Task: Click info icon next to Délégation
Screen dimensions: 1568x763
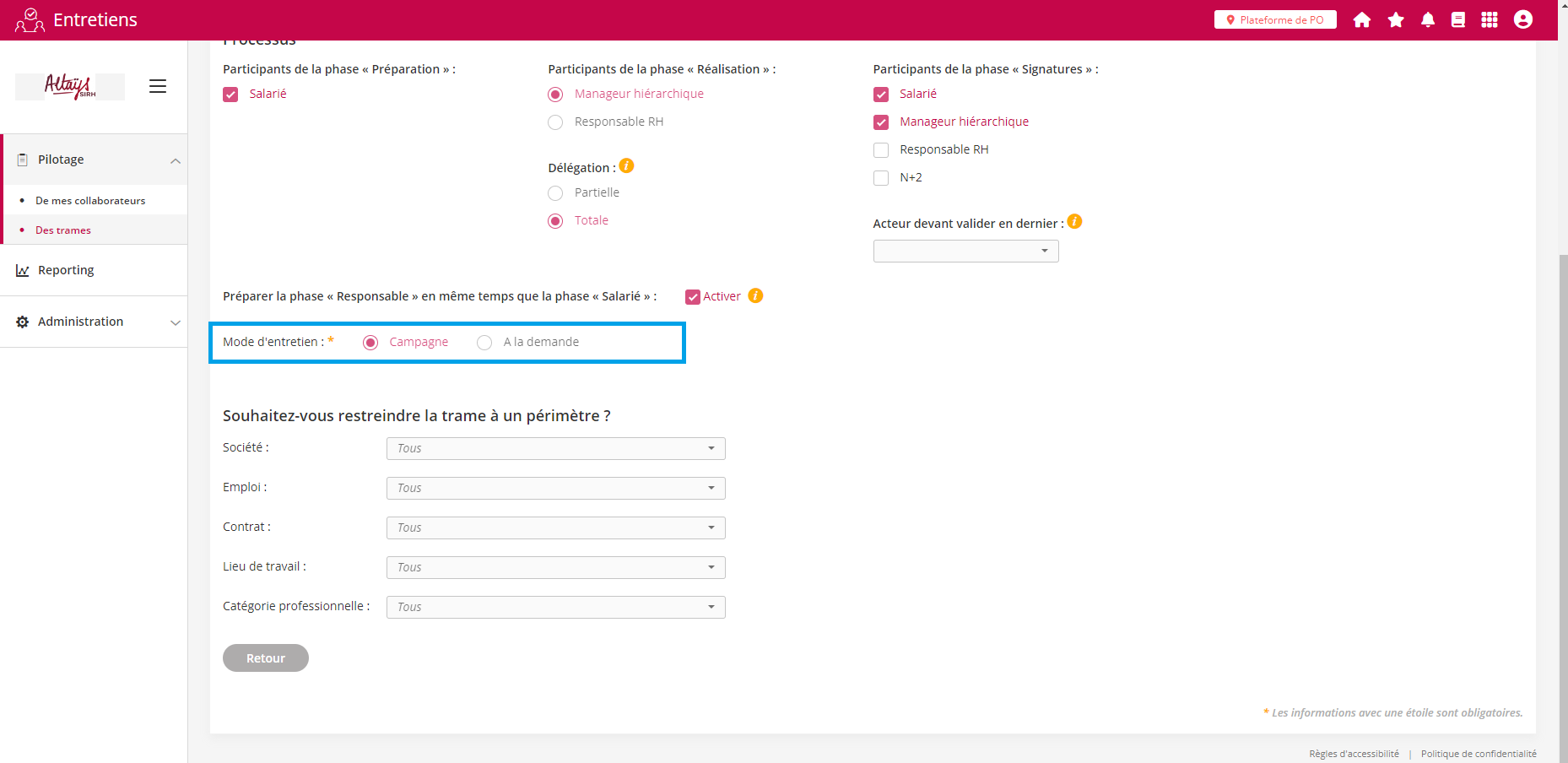Action: point(626,166)
